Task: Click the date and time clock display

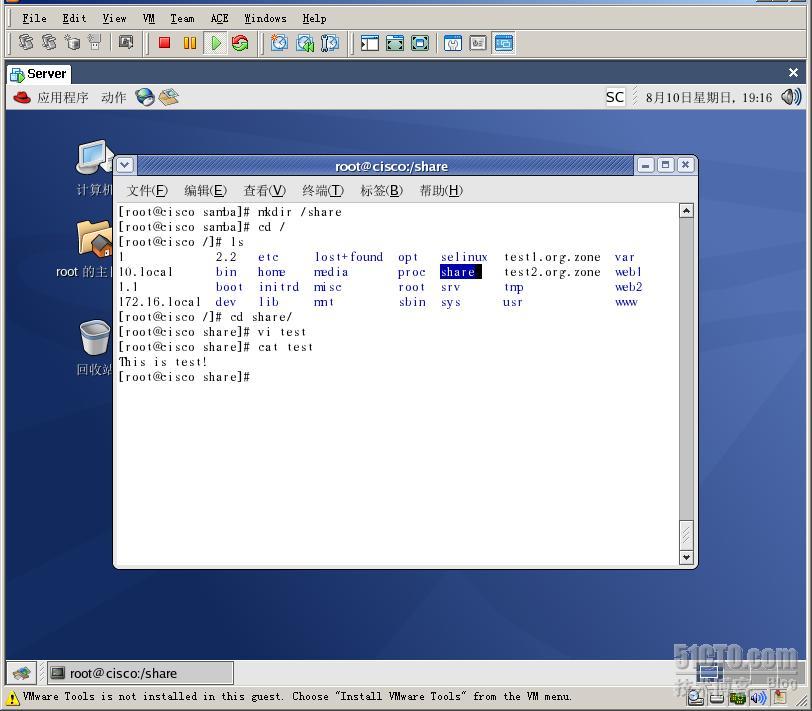Action: (x=708, y=97)
